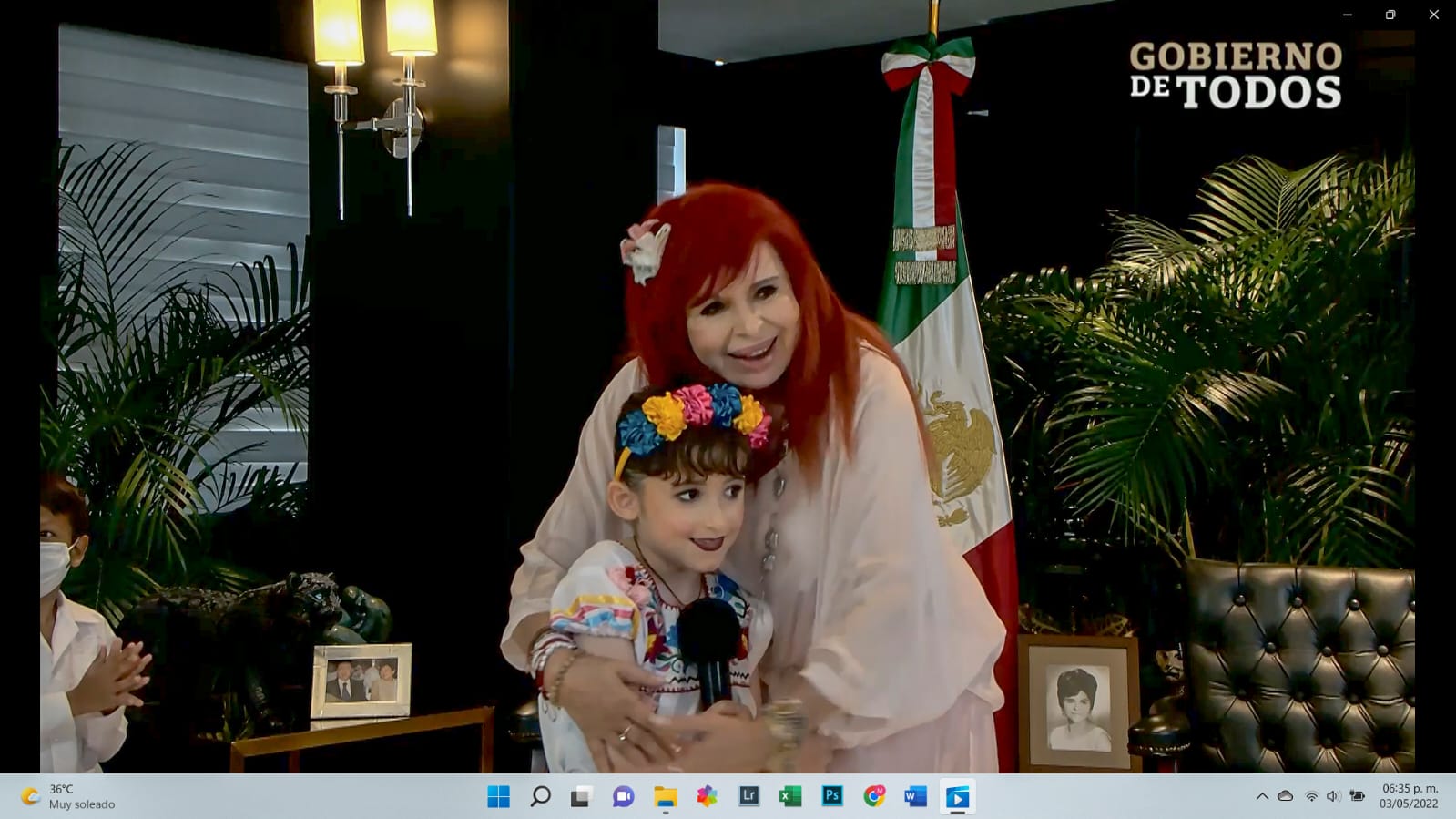The width and height of the screenshot is (1456, 819).
Task: Show hidden system tray icons
Action: coord(1262,796)
